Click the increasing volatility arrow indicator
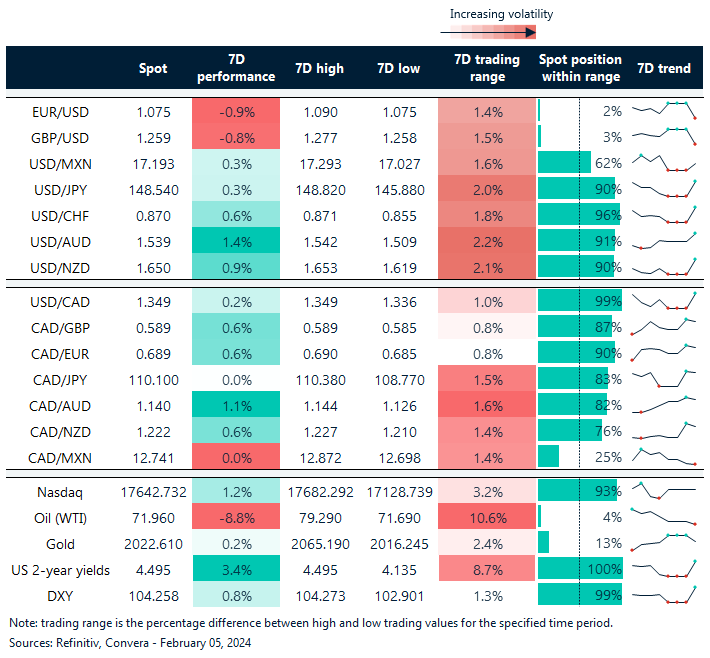Screen dimensions: 710x658 486,32
